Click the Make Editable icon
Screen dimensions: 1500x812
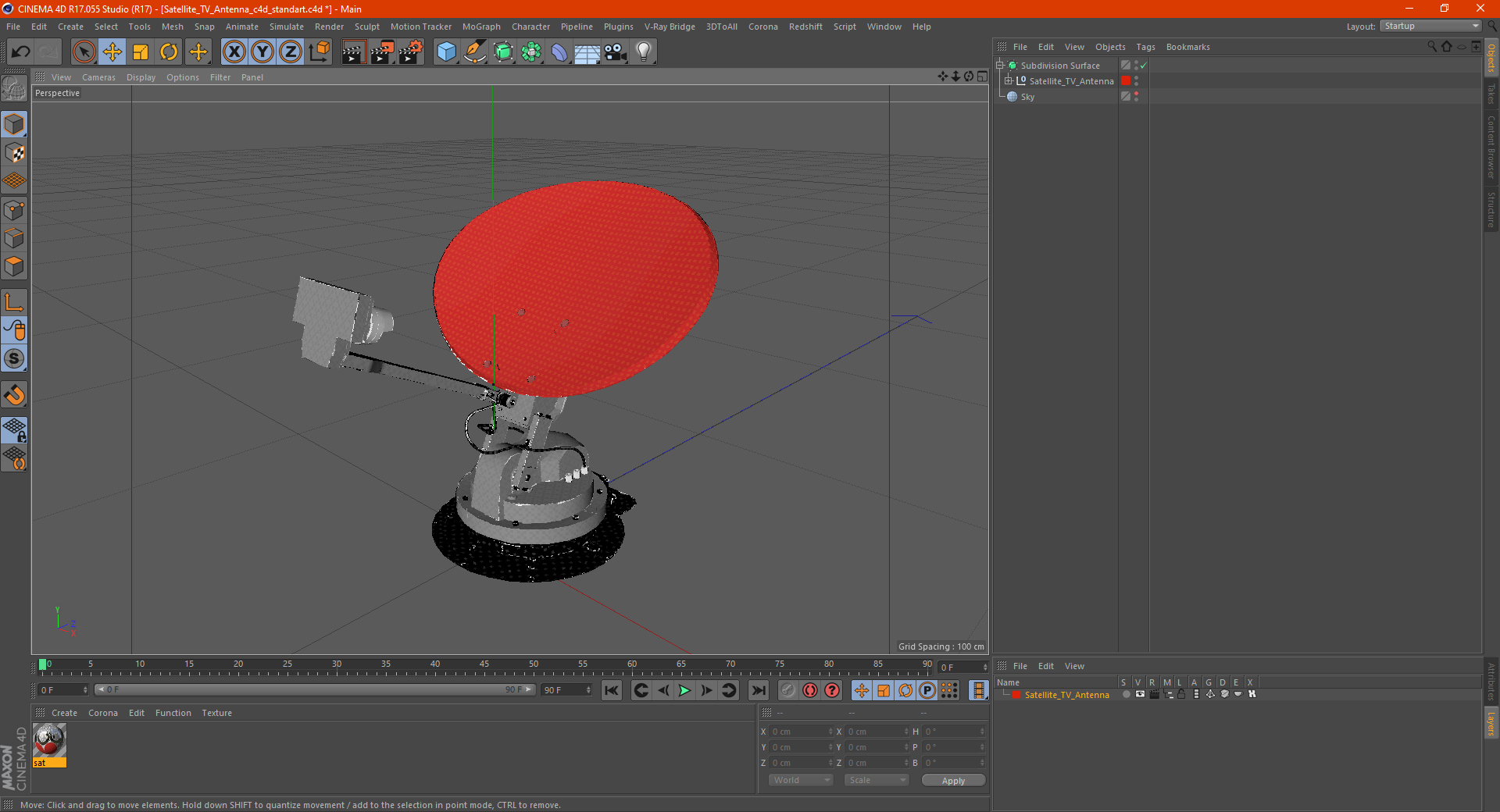tap(14, 88)
